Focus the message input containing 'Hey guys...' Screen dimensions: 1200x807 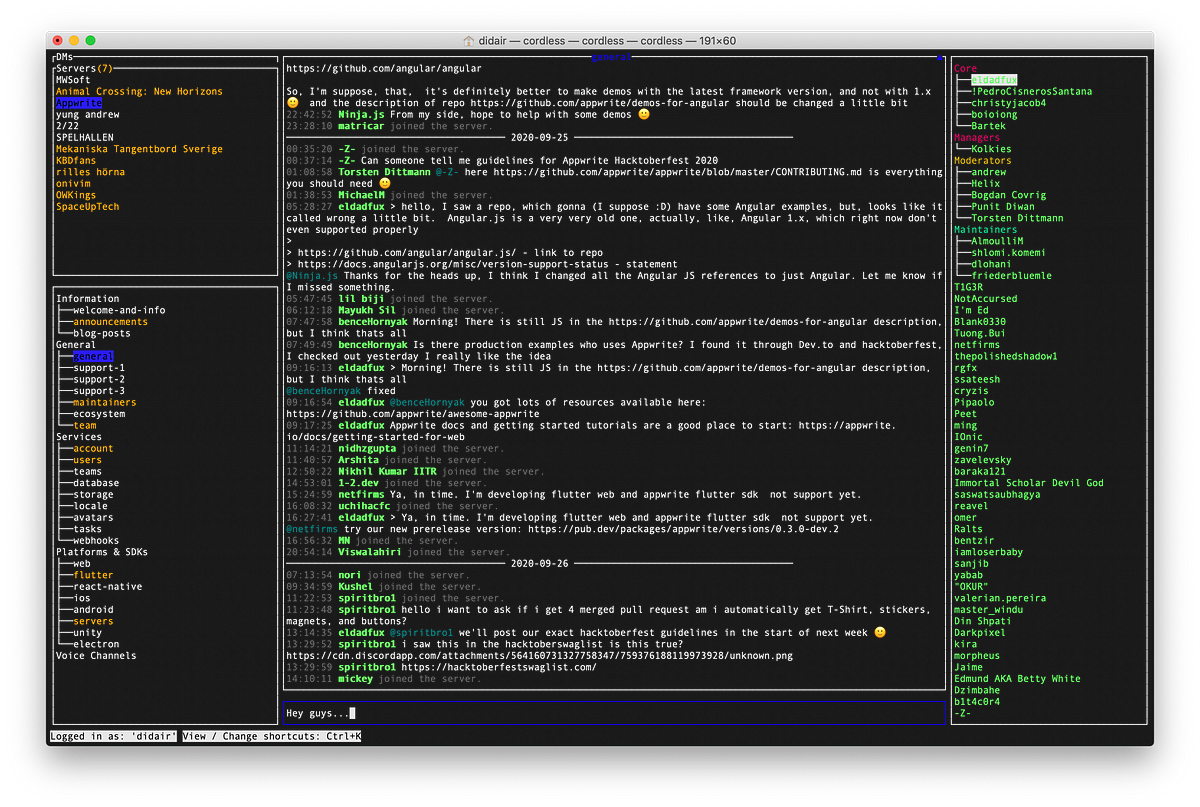[614, 713]
